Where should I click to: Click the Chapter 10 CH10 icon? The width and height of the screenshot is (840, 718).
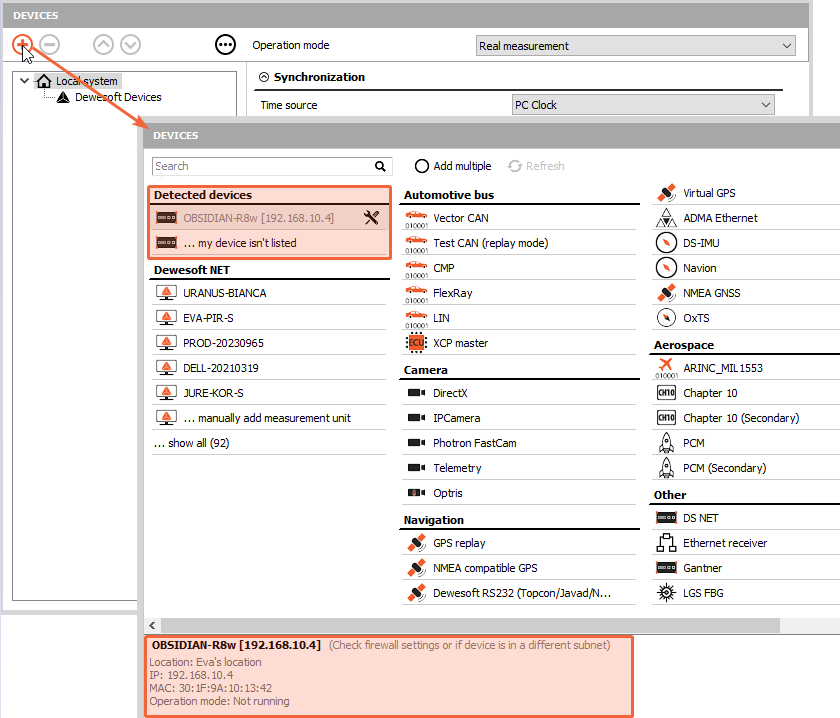coord(666,393)
